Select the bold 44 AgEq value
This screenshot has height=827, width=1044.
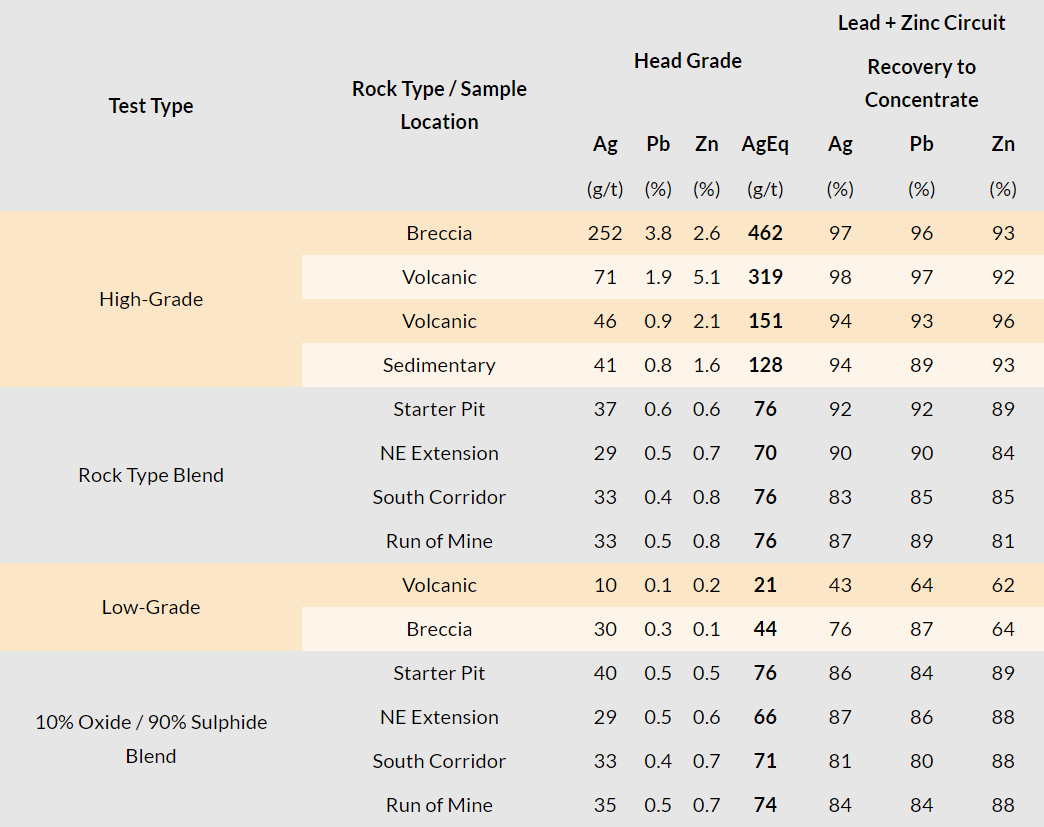tap(765, 629)
